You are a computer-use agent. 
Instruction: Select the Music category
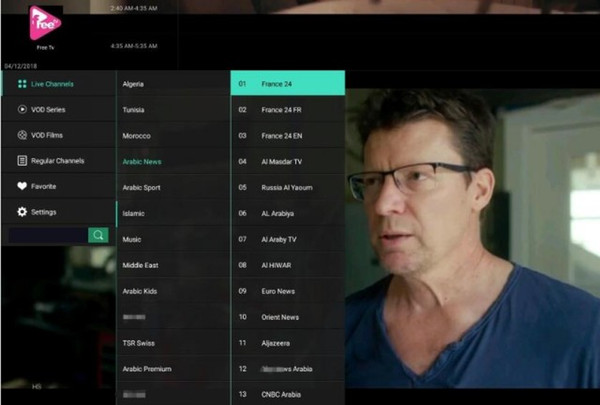(x=173, y=239)
